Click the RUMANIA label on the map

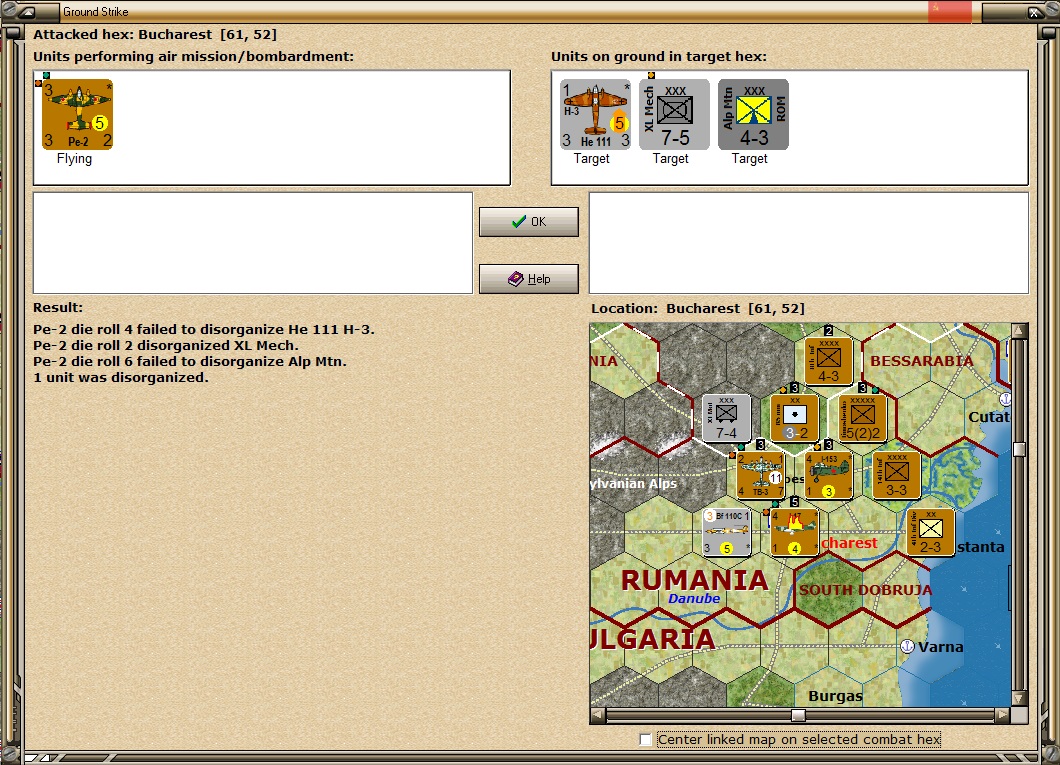click(694, 580)
